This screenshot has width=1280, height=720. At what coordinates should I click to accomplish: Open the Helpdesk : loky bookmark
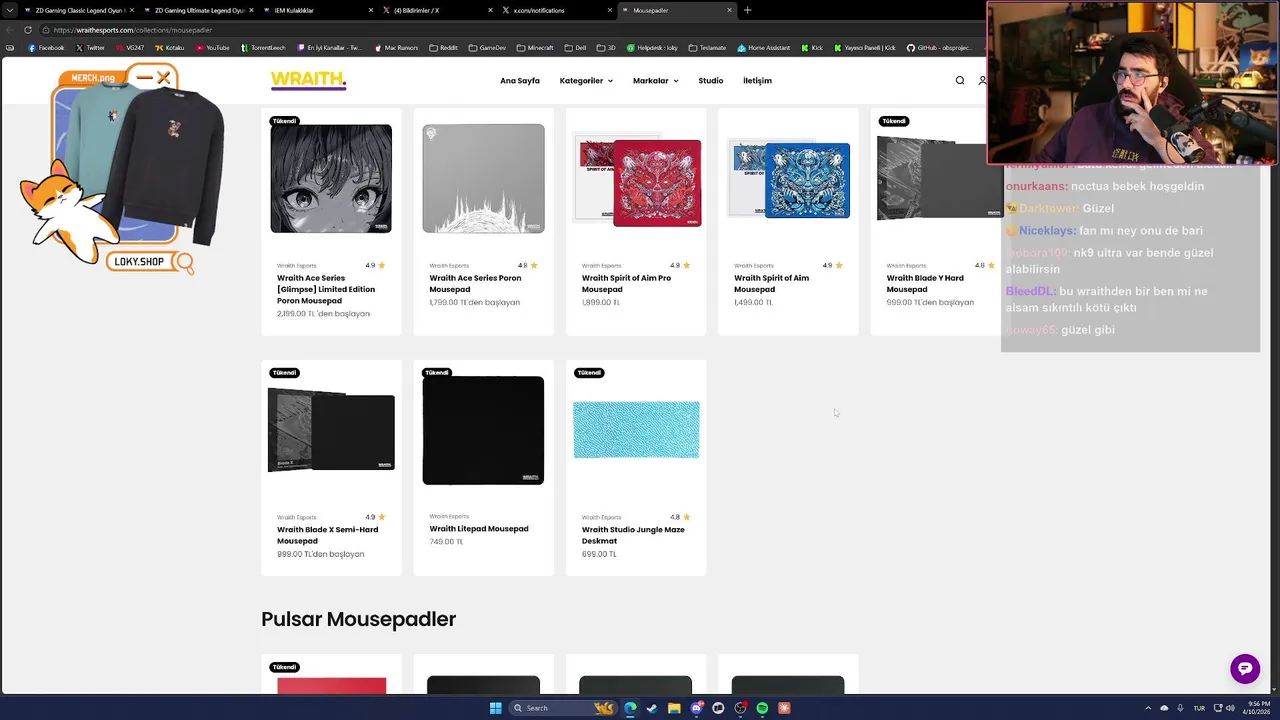652,48
